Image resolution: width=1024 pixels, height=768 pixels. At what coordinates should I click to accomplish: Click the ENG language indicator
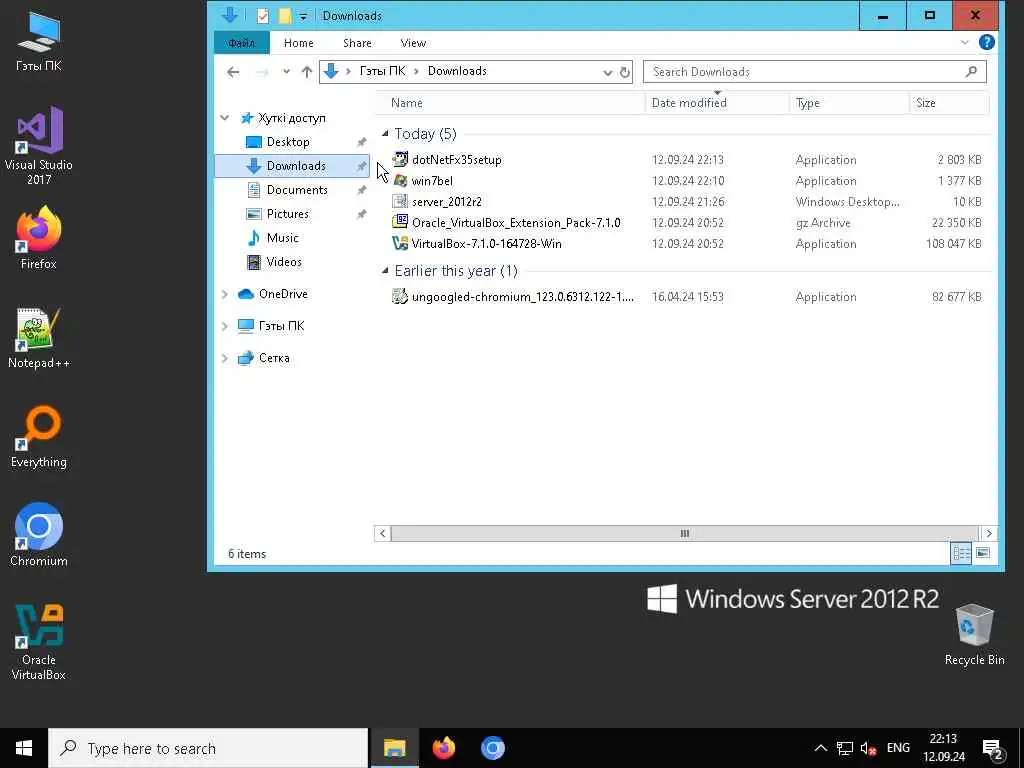pyautogui.click(x=898, y=748)
